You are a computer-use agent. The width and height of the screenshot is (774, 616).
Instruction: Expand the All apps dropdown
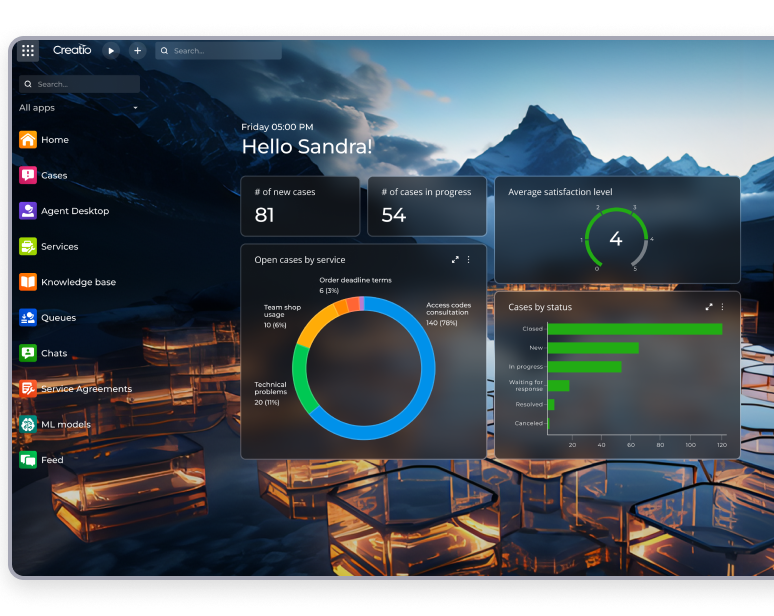click(135, 108)
